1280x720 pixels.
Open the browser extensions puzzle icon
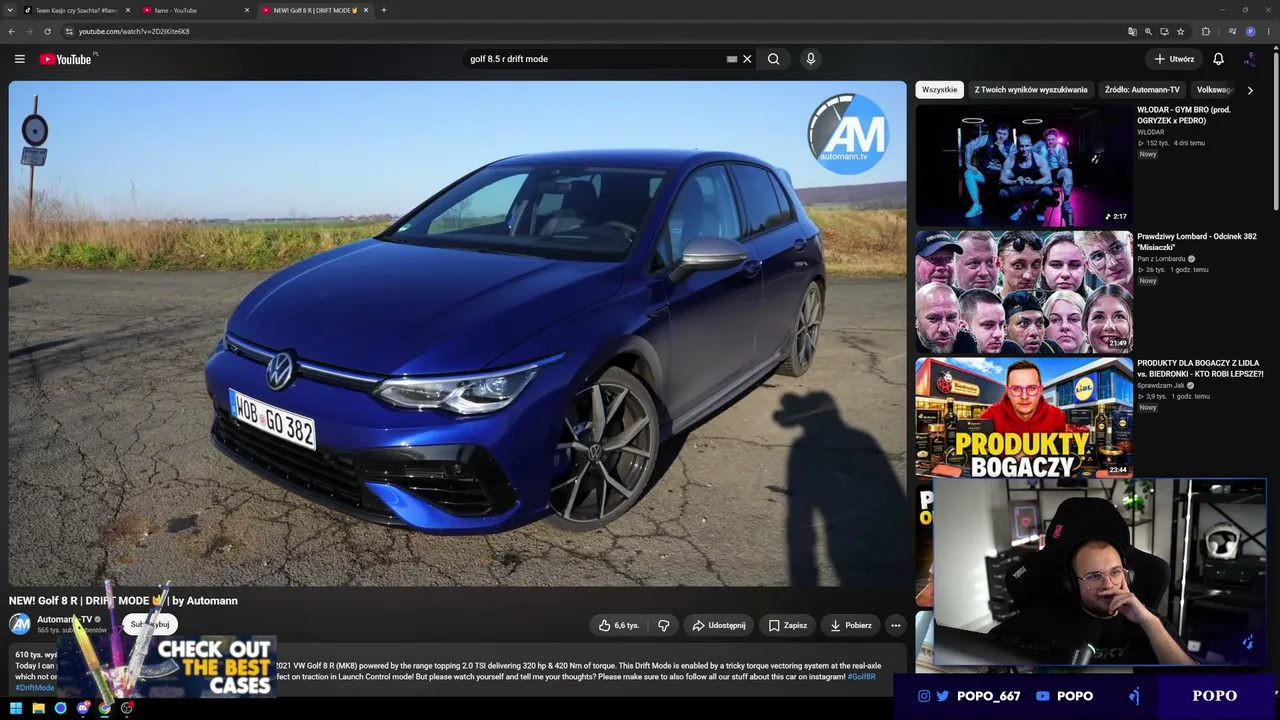click(x=1206, y=31)
